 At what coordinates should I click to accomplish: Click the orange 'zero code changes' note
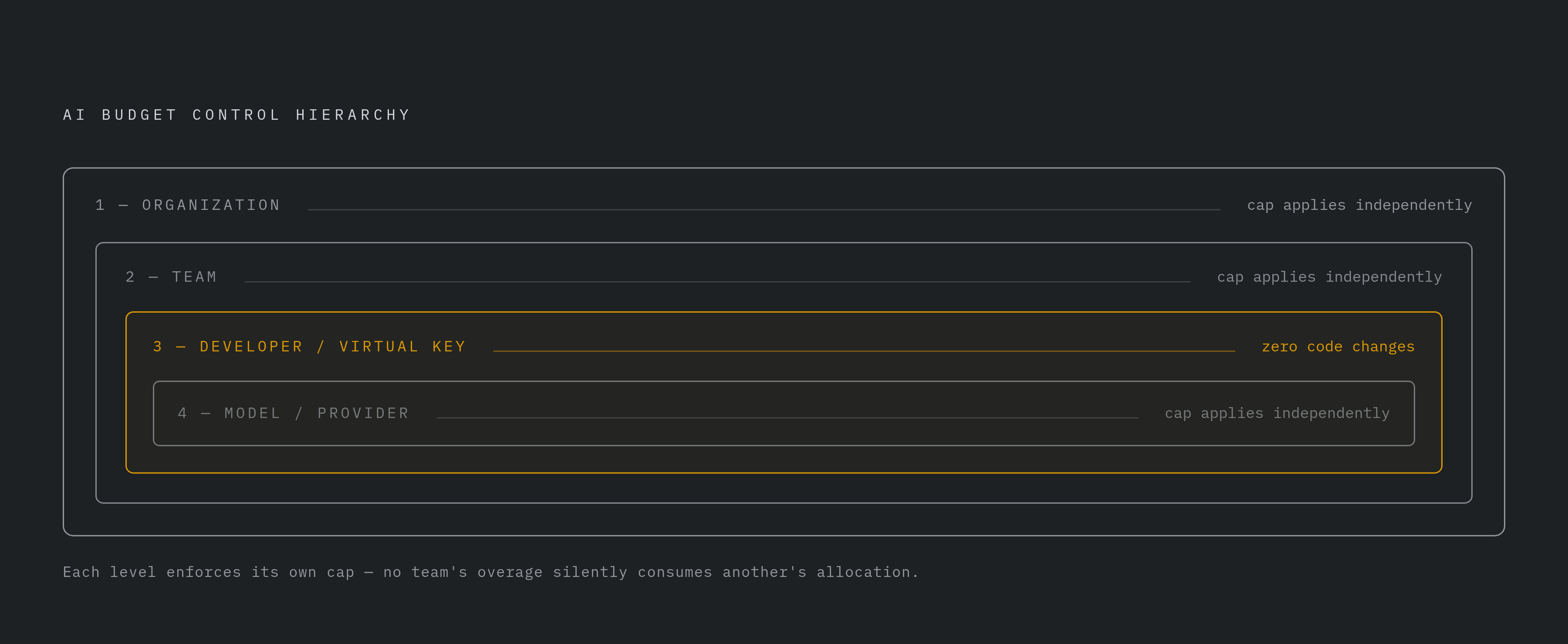click(x=1338, y=347)
